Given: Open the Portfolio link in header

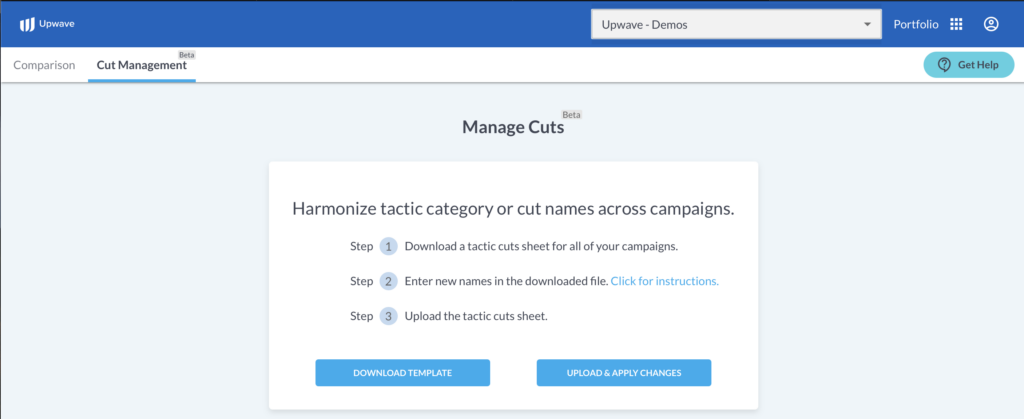Looking at the screenshot, I should pyautogui.click(x=916, y=25).
